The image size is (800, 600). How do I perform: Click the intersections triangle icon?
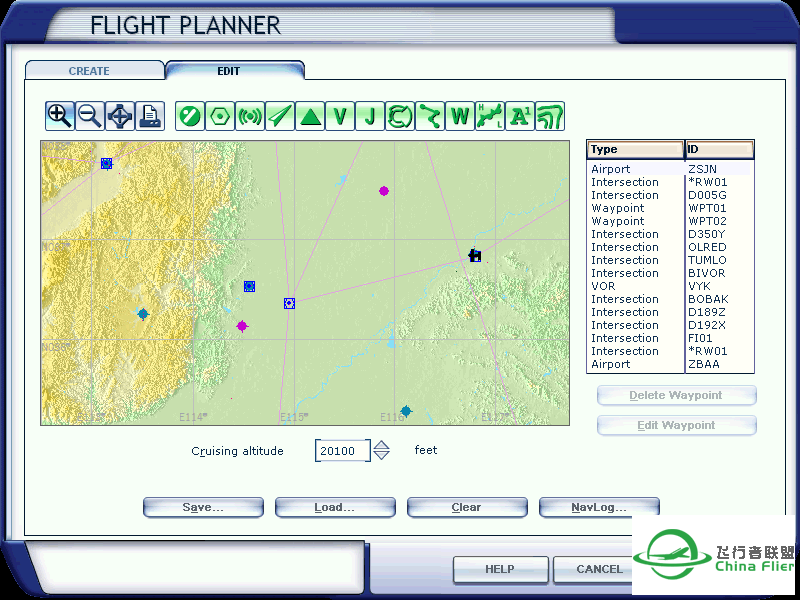310,116
